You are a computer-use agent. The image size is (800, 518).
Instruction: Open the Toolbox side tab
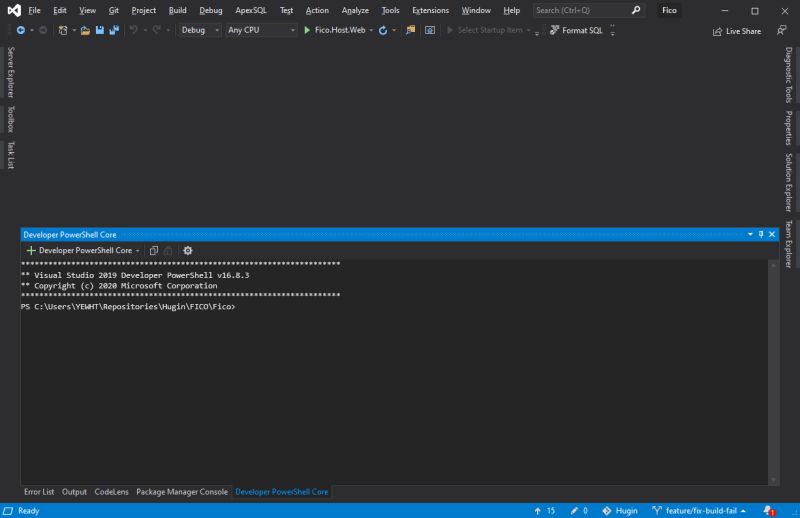click(x=11, y=119)
